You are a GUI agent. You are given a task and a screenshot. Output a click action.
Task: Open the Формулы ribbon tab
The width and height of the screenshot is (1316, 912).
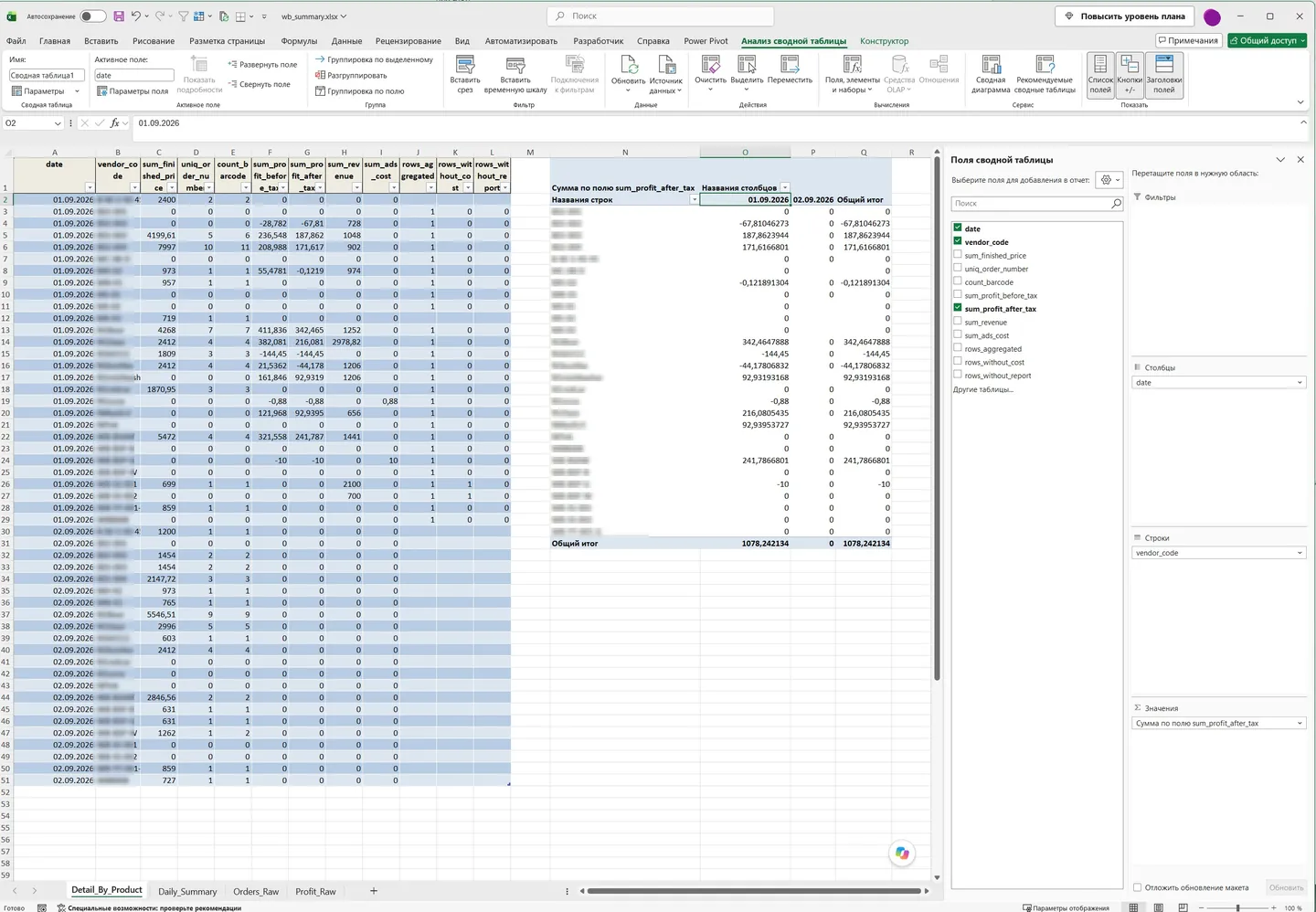tap(299, 41)
